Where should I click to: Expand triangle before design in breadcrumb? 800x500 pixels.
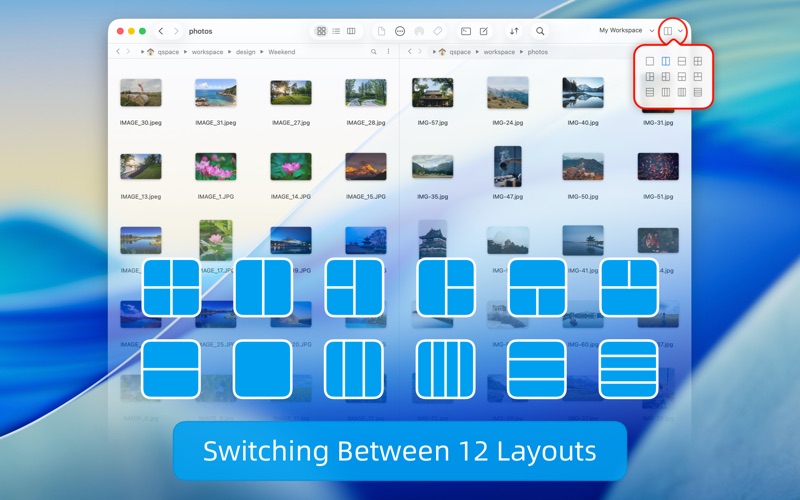tap(230, 52)
